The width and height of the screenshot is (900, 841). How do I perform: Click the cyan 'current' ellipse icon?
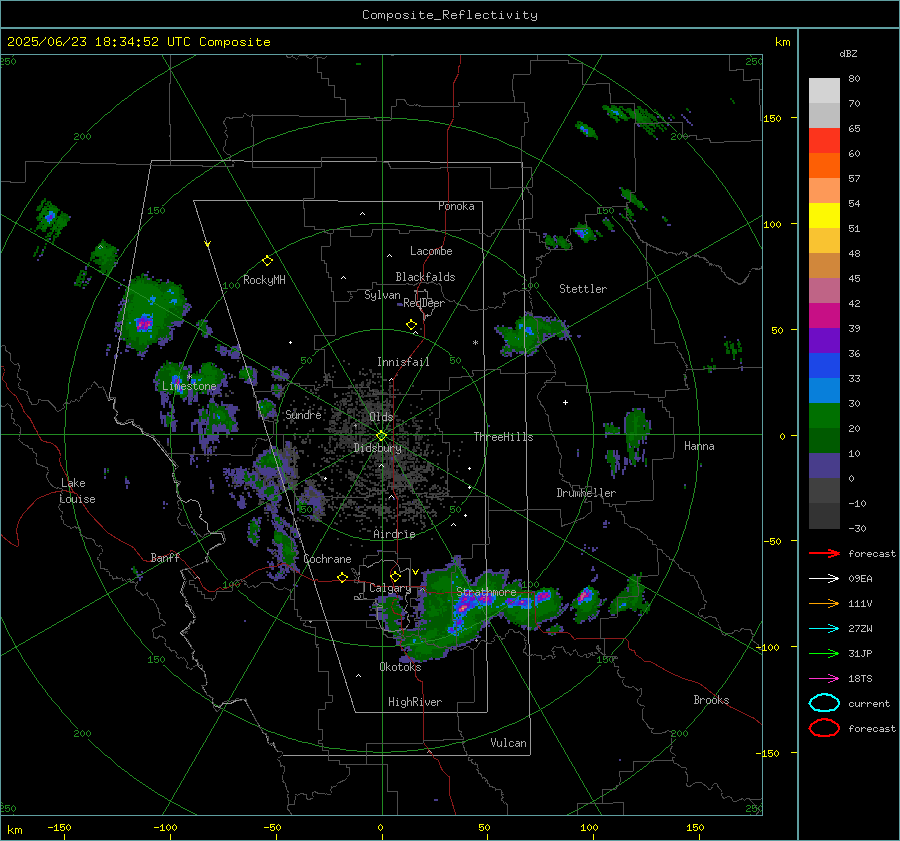pos(824,703)
